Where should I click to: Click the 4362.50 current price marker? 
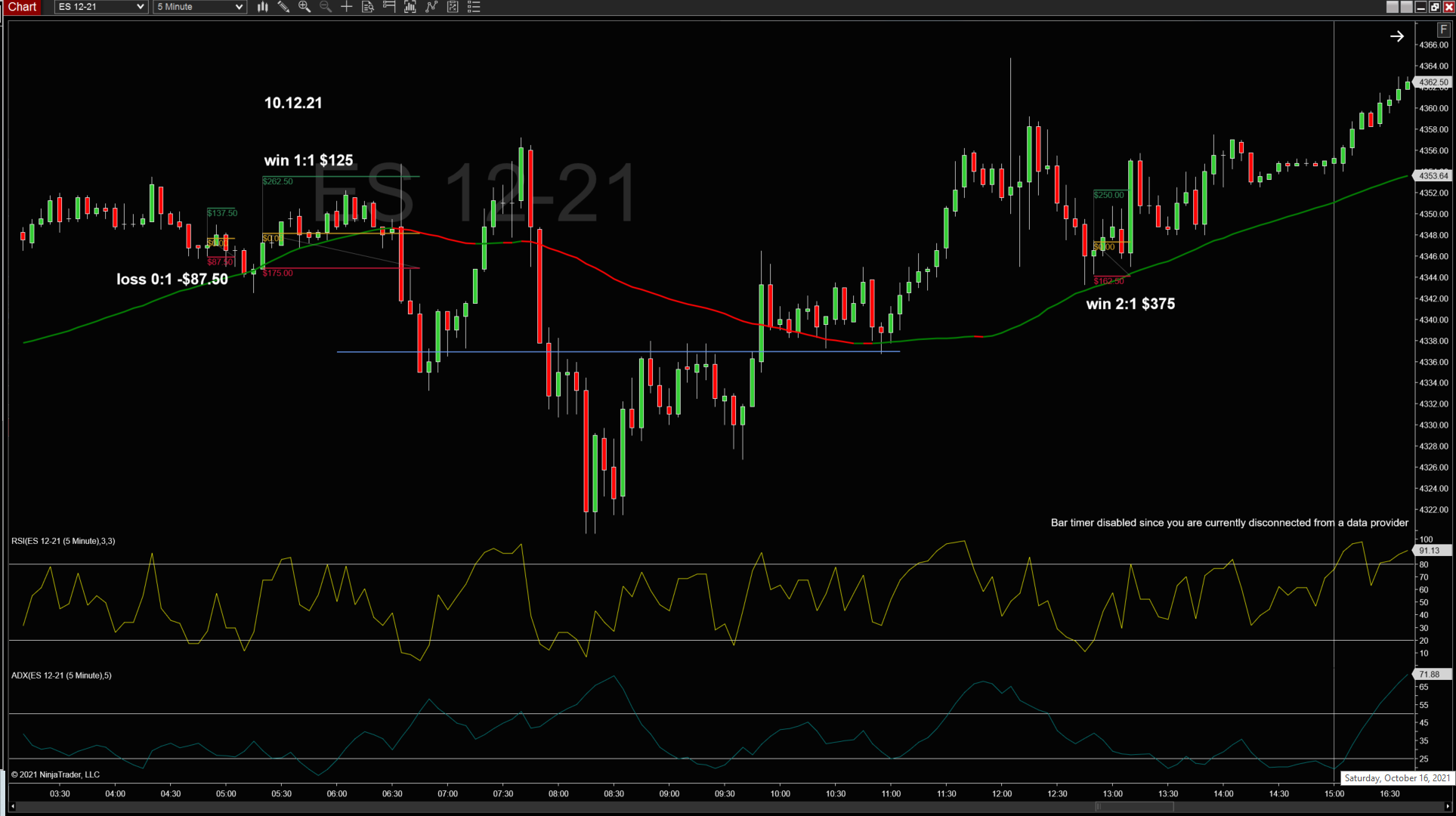tap(1433, 82)
